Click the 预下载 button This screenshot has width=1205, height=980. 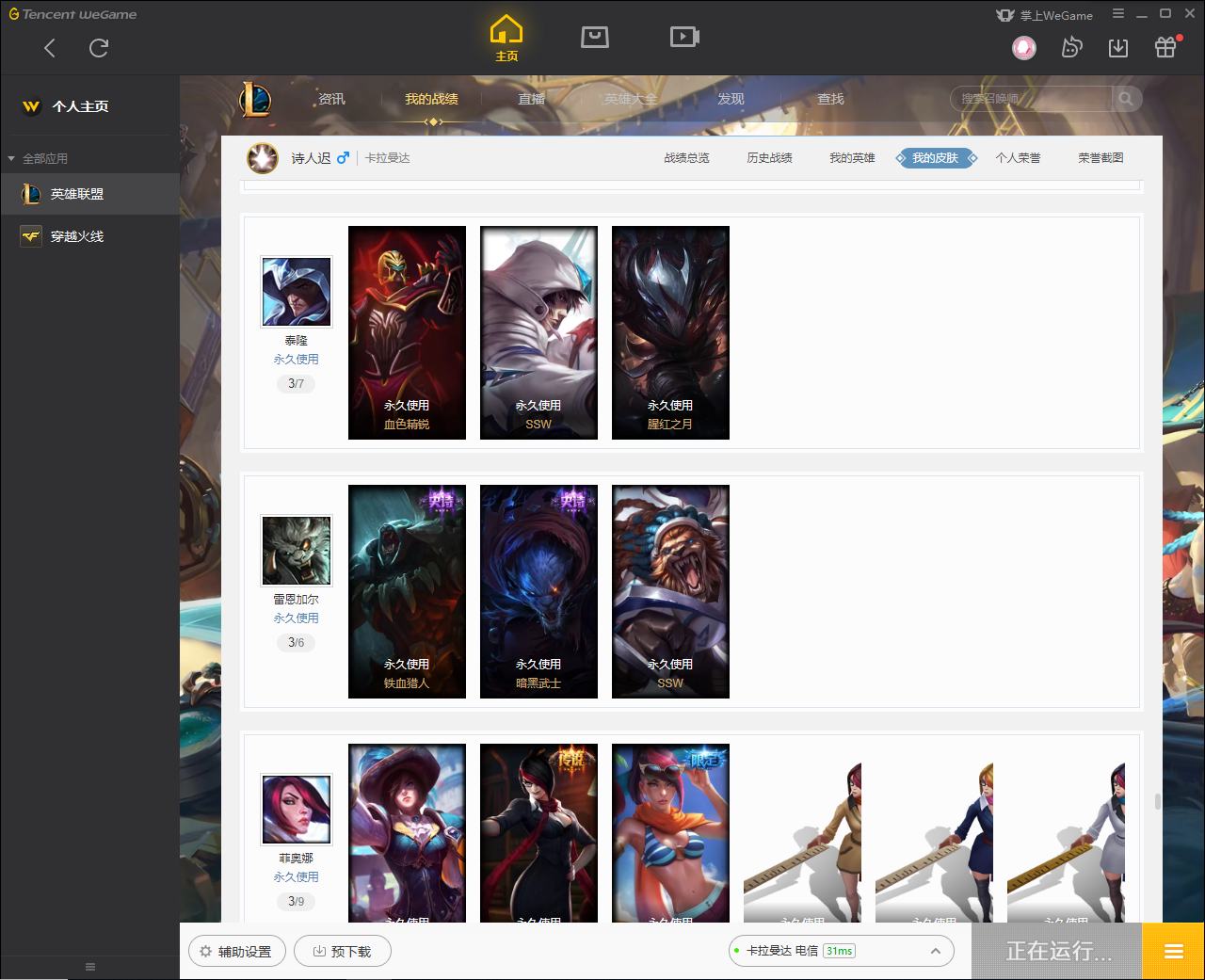click(x=343, y=951)
